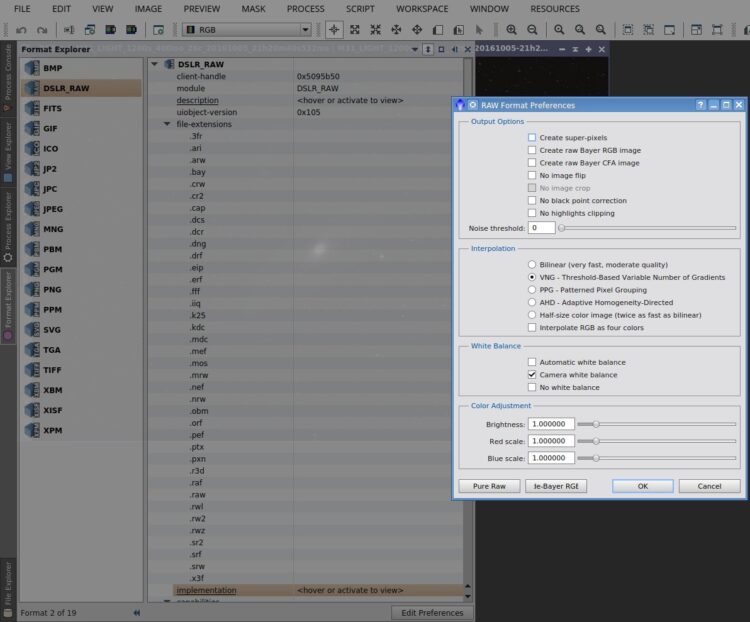This screenshot has width=750, height=622.
Task: Open Format Explorer title bar dropdown arrow
Action: click(x=415, y=49)
